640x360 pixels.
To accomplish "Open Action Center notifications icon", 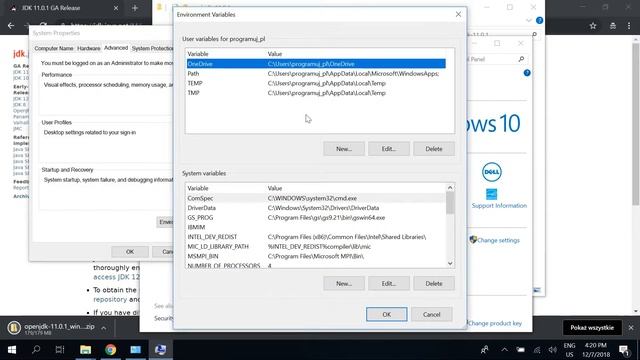I will [624, 350].
